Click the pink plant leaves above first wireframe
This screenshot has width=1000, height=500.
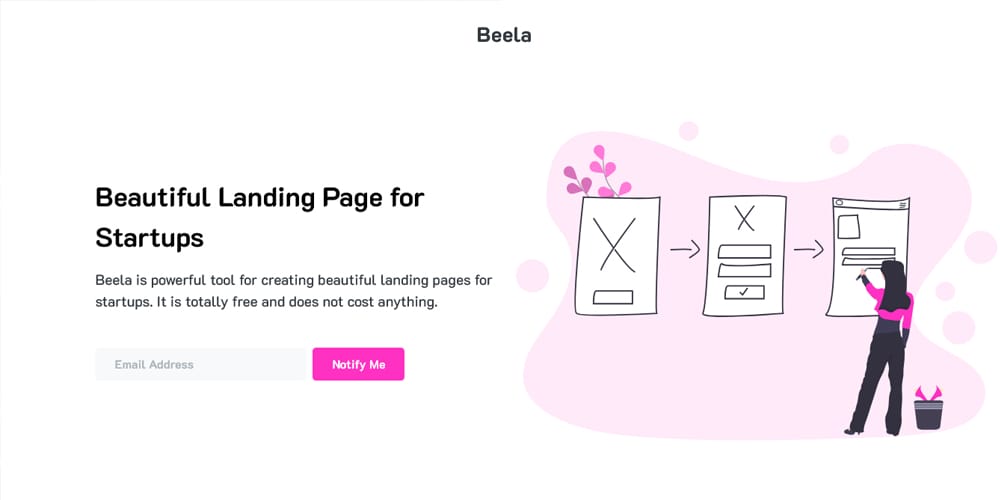click(x=600, y=174)
